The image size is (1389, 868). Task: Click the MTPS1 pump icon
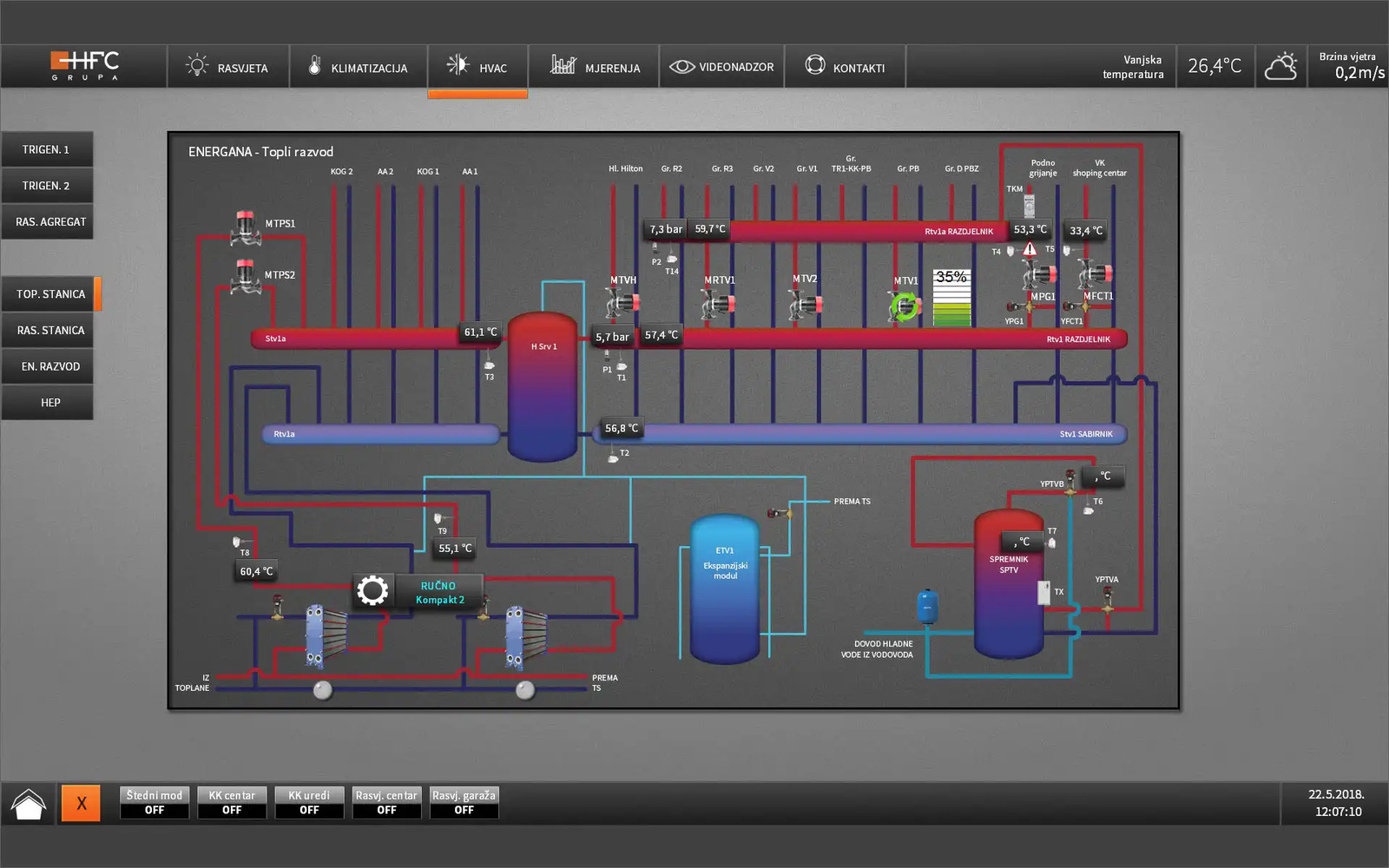point(246,227)
